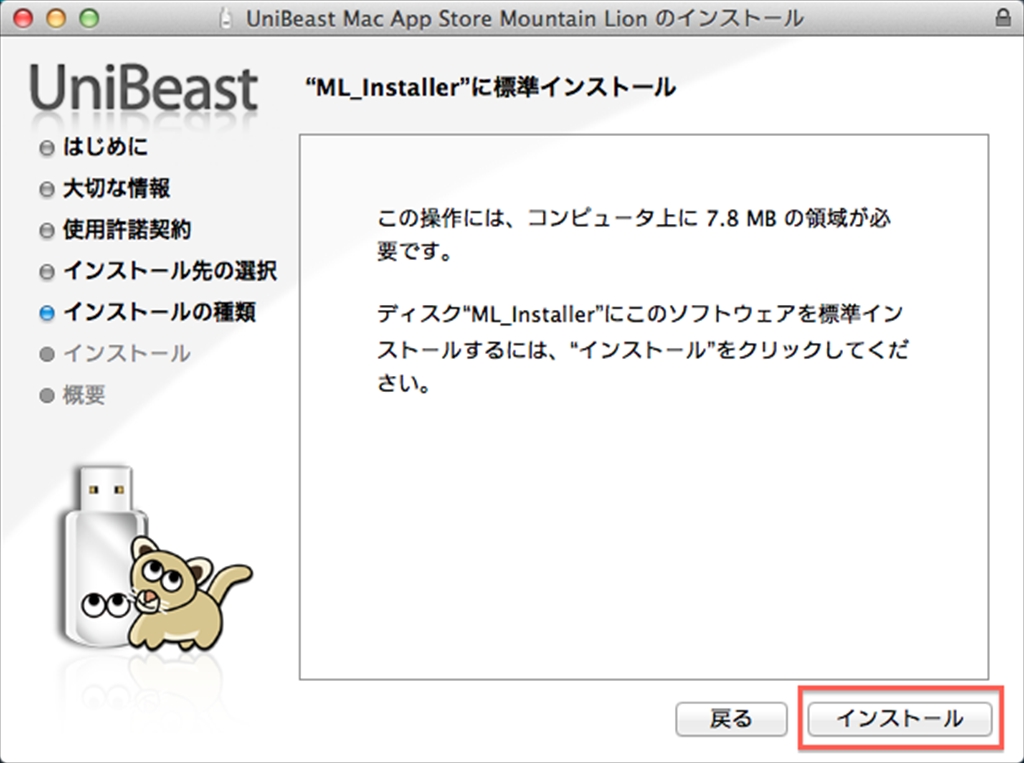Click the blue bullet beside インストールの種類
1024x763 pixels.
click(x=46, y=313)
